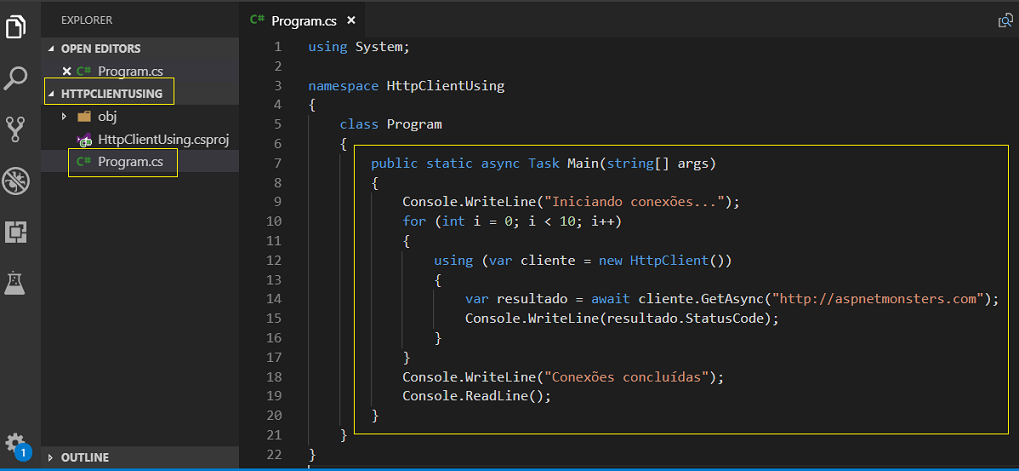The image size is (1019, 471).
Task: Click the 'Console.ReadLine();' line
Action: pyautogui.click(x=476, y=396)
